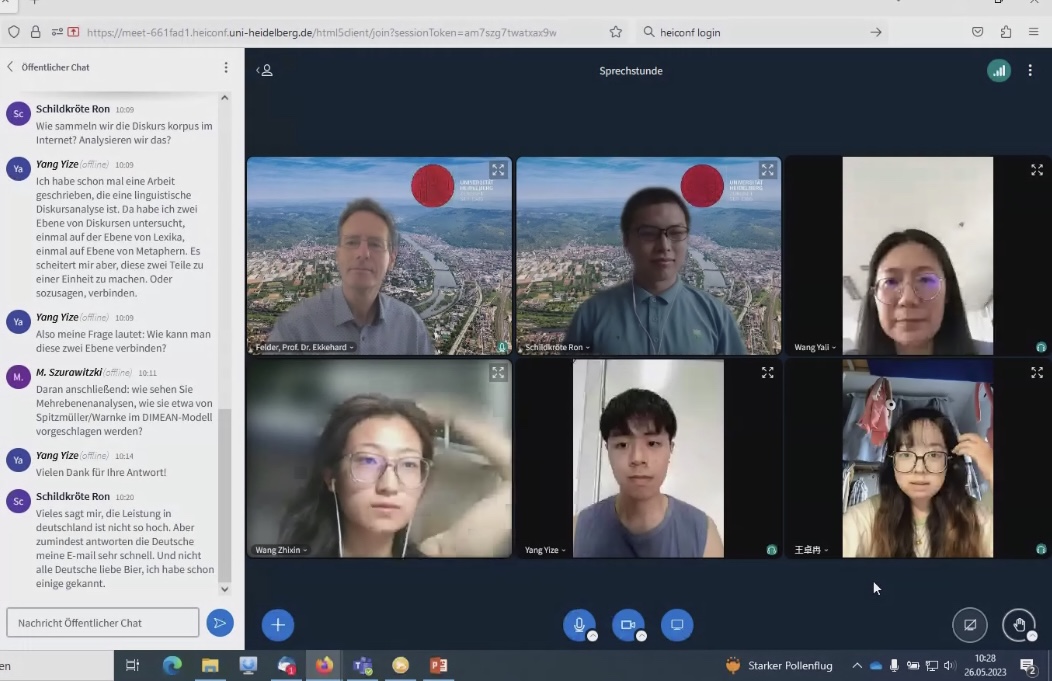Screen dimensions: 1052x681
Task: Toggle the screen share button
Action: pos(677,625)
